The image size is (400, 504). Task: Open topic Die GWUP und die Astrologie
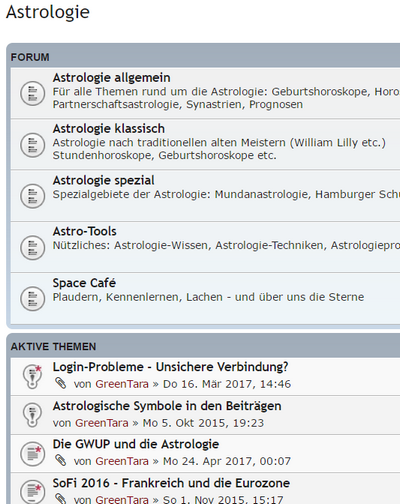click(x=136, y=444)
